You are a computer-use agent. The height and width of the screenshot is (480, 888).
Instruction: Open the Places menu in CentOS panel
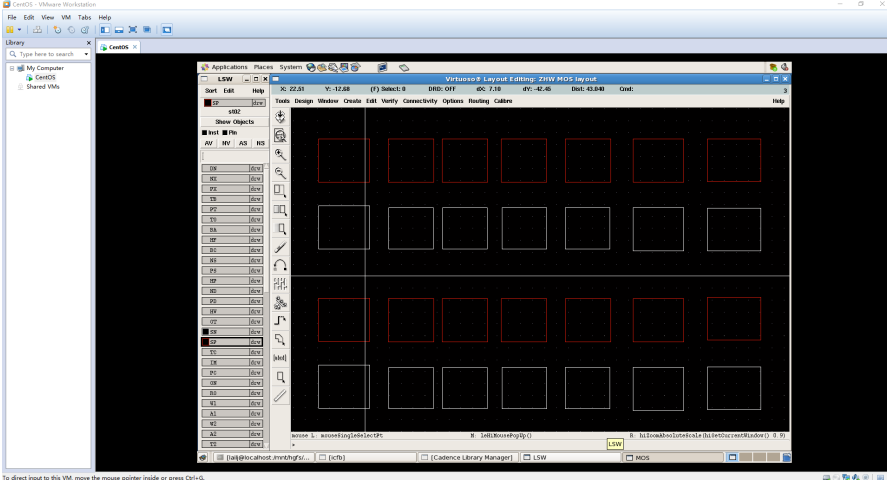click(x=263, y=67)
